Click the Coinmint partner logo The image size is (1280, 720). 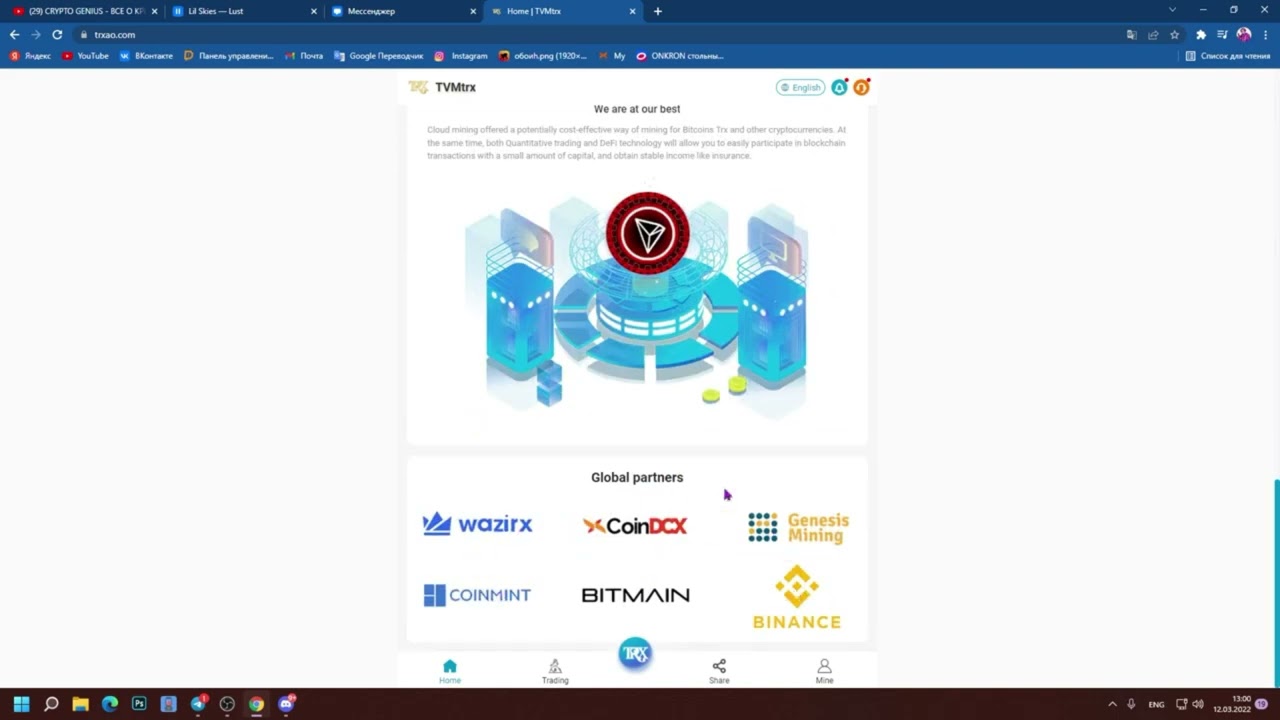tap(477, 595)
